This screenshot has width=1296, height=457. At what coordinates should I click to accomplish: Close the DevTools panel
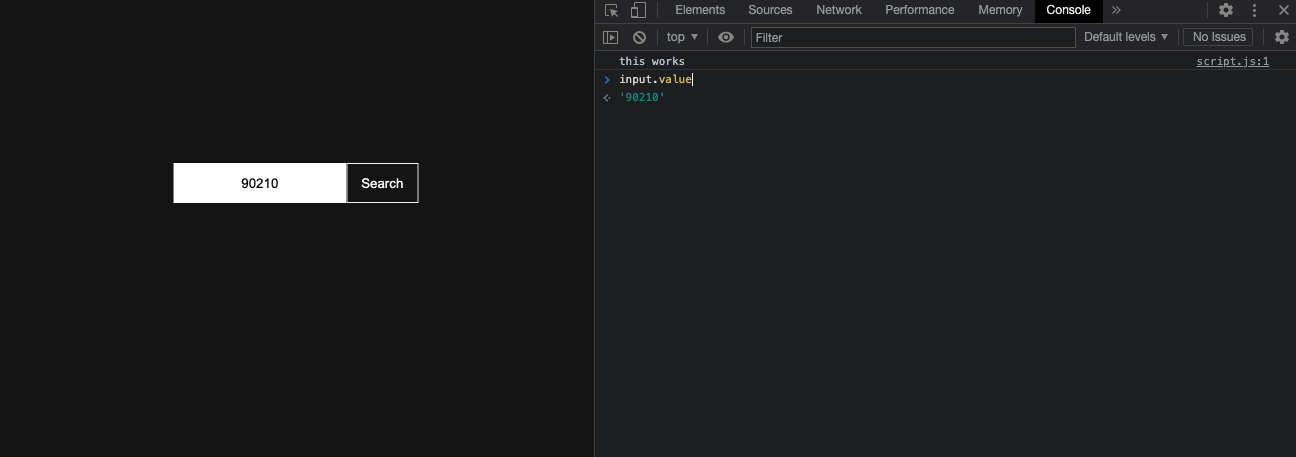tap(1283, 10)
